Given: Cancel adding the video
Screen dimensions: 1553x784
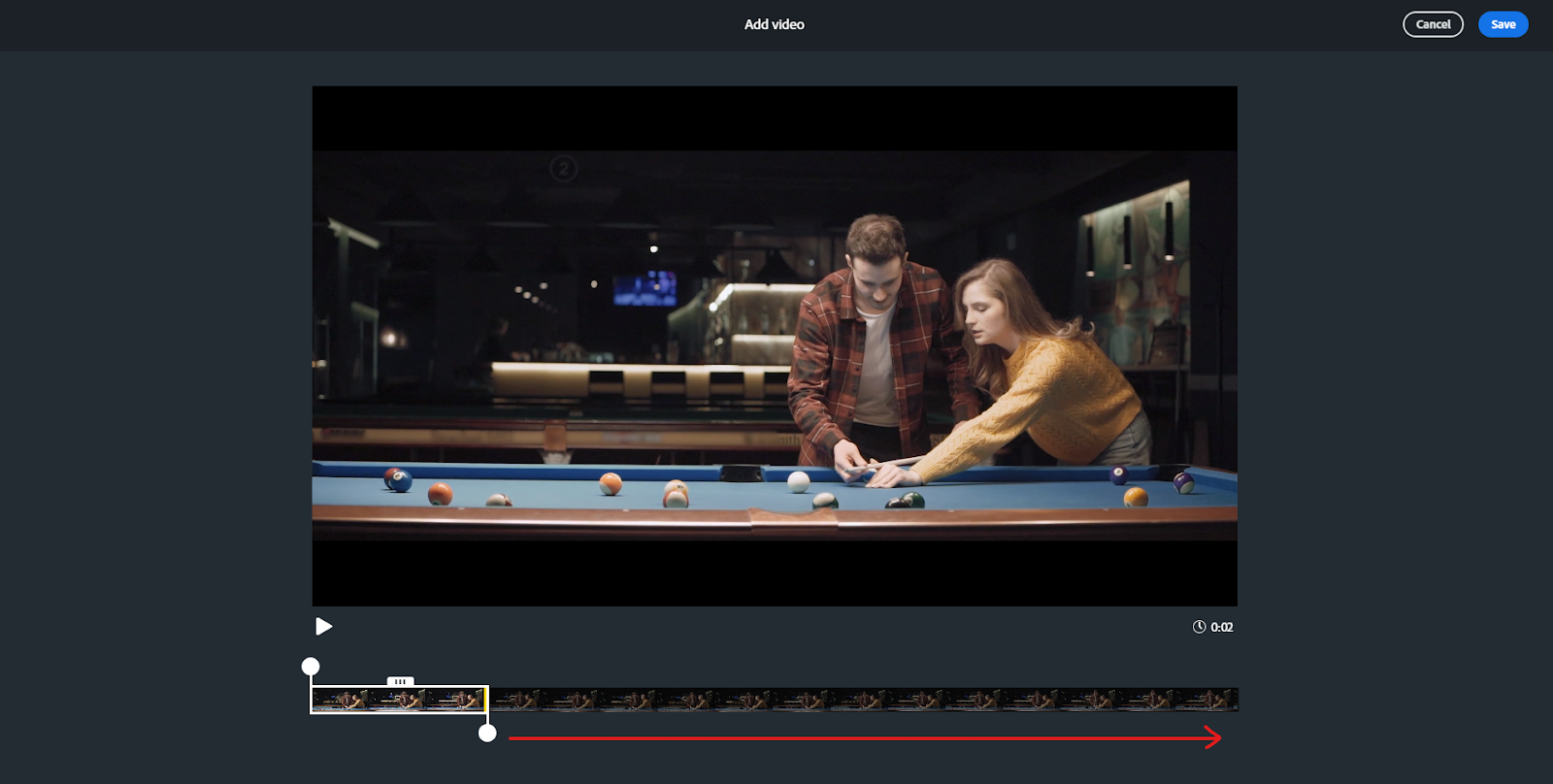Looking at the screenshot, I should point(1433,24).
